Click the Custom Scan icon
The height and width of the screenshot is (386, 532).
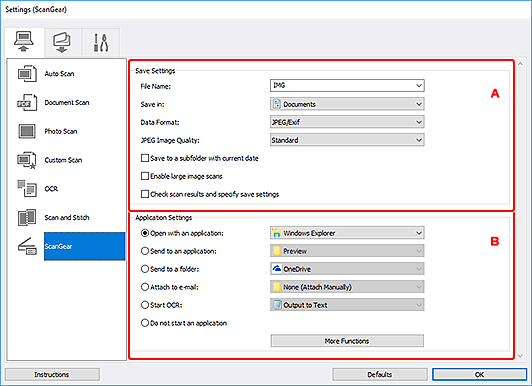click(27, 160)
